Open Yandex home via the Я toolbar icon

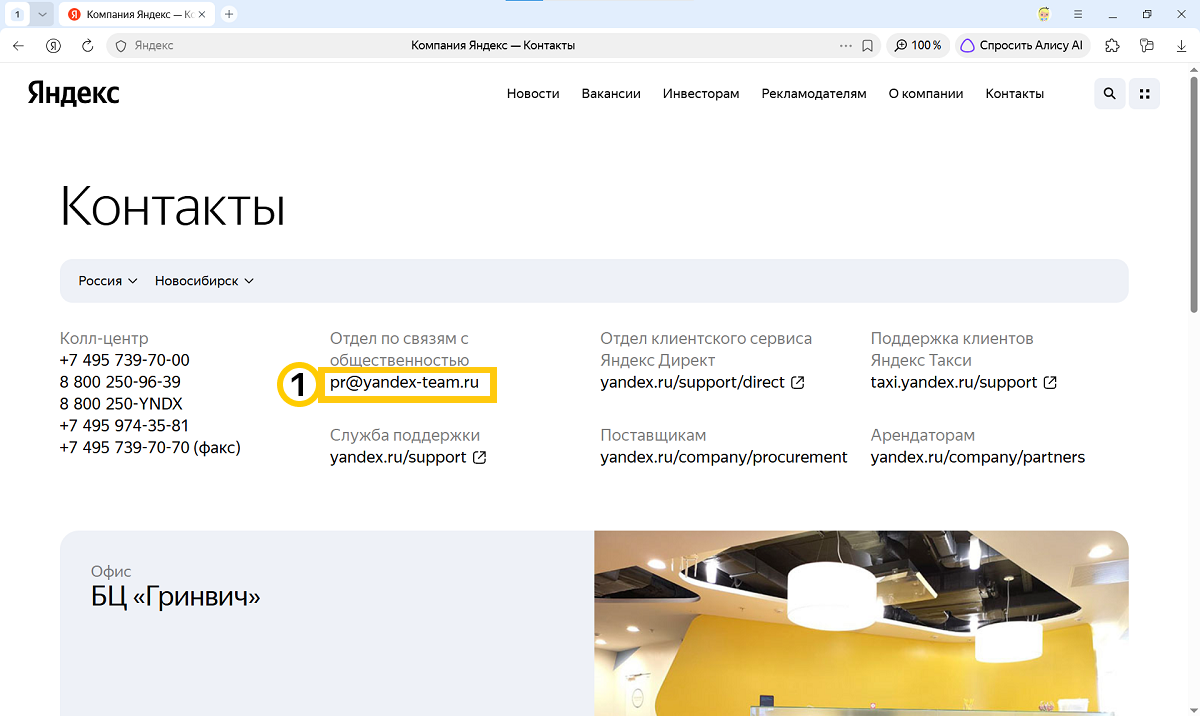tap(53, 45)
